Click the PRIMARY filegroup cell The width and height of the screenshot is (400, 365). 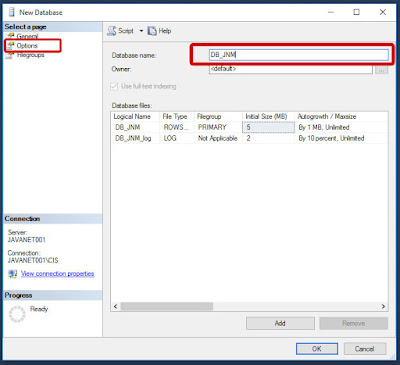click(x=218, y=127)
